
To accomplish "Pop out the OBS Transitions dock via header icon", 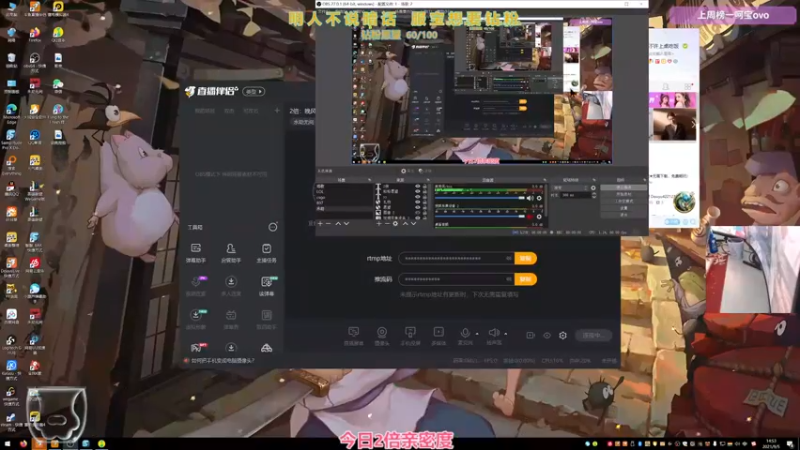I will pos(594,180).
